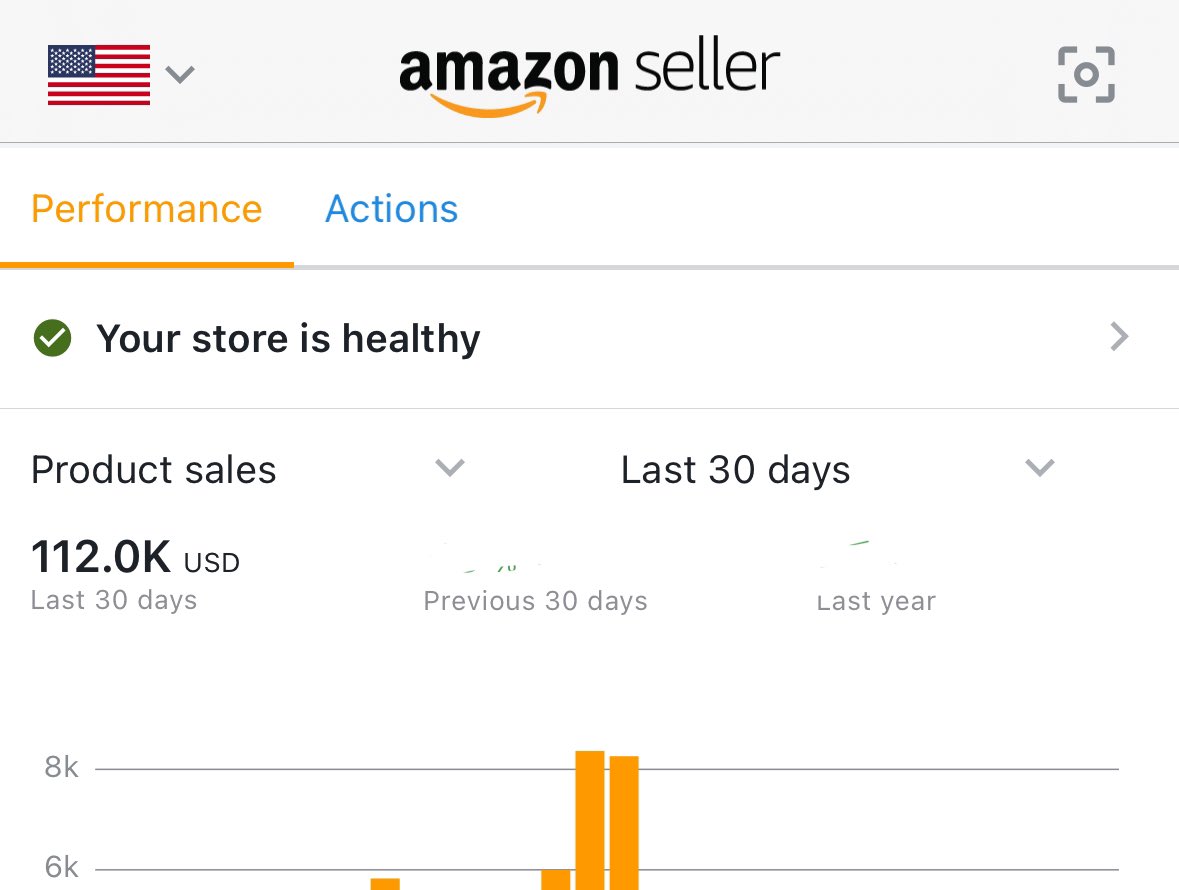Open the Product sales metric selector
Viewport: 1179px width, 890px height.
(x=154, y=470)
